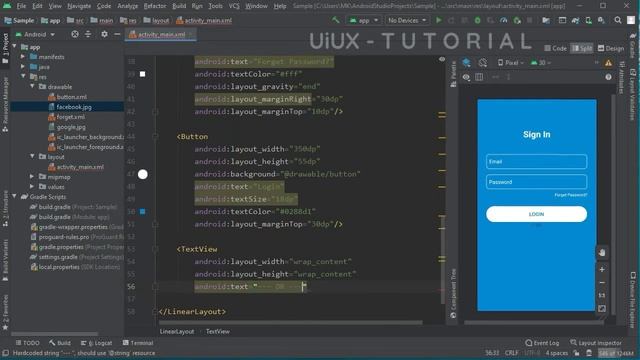Open the Build menu

pos(179,6)
